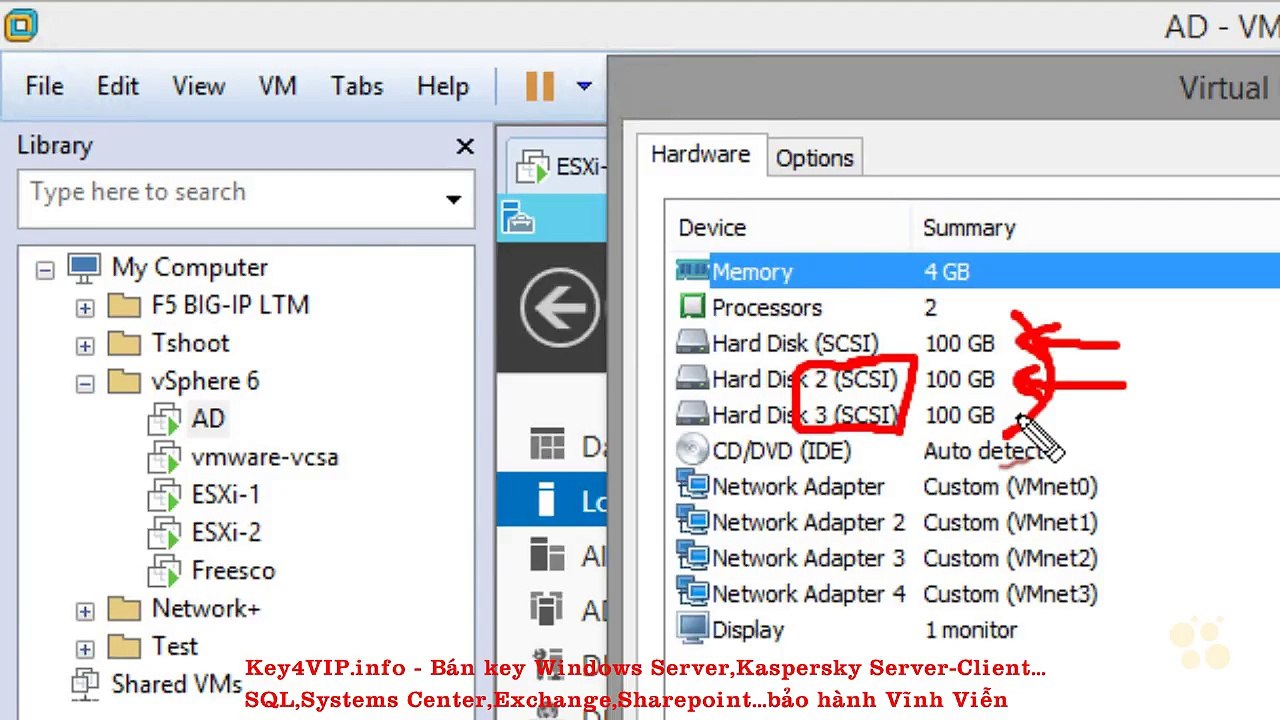Open the power options dropdown arrow
The image size is (1280, 720).
(x=584, y=86)
